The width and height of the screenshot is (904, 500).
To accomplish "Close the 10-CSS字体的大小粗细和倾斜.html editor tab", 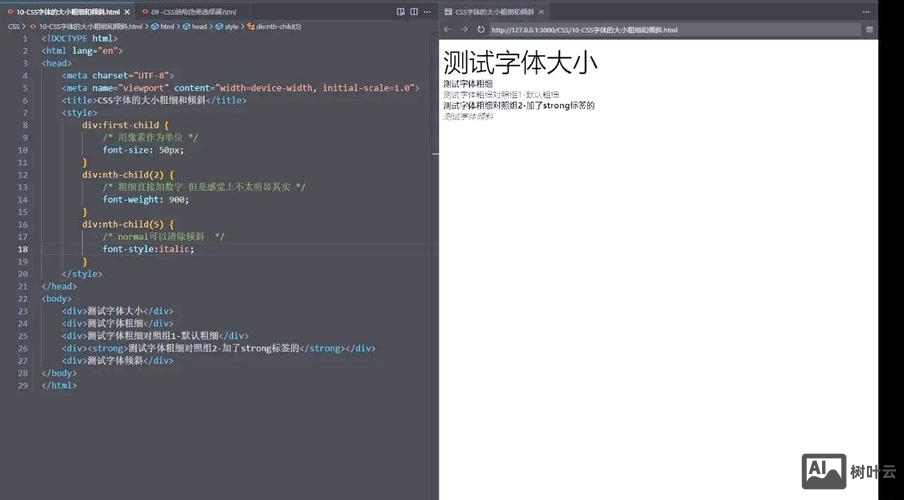I will 127,12.
